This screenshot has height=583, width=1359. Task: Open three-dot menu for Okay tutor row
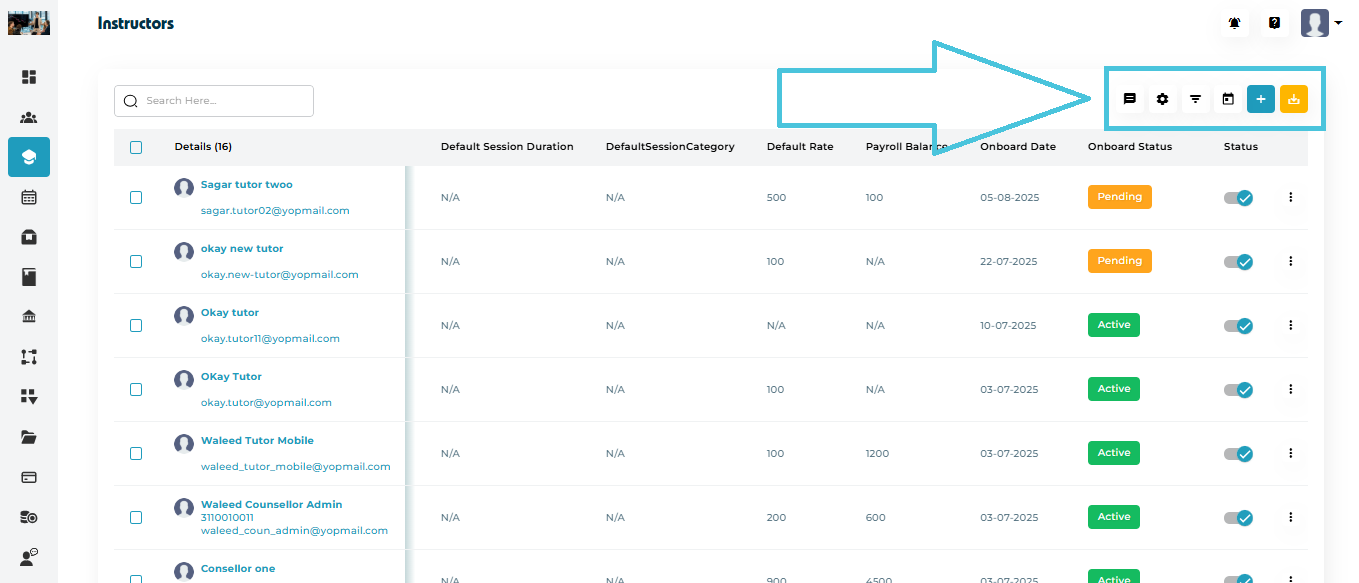click(x=1290, y=325)
